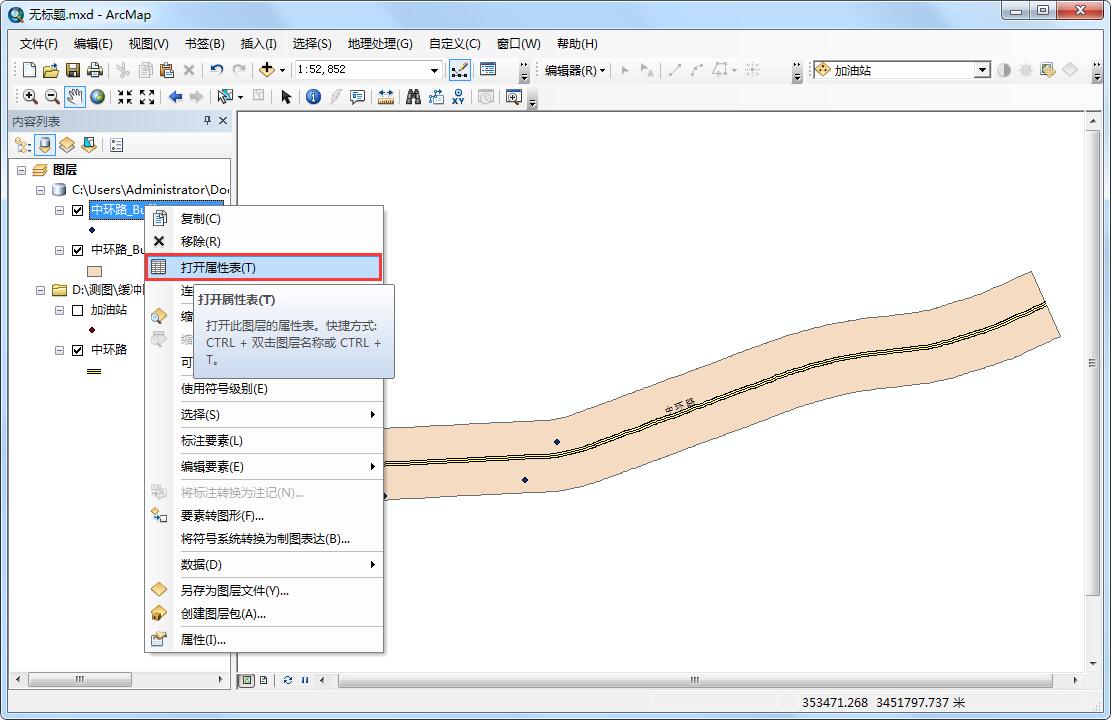
Task: Collapse the 中环路 layer legend
Action: pyautogui.click(x=60, y=350)
